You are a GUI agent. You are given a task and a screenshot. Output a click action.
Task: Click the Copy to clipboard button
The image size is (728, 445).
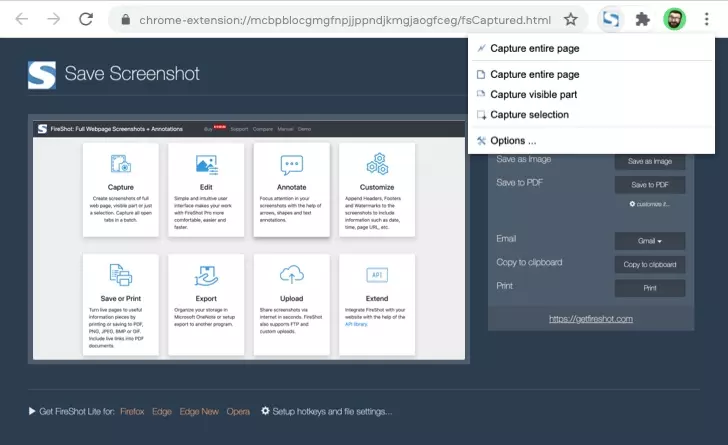[x=650, y=265]
